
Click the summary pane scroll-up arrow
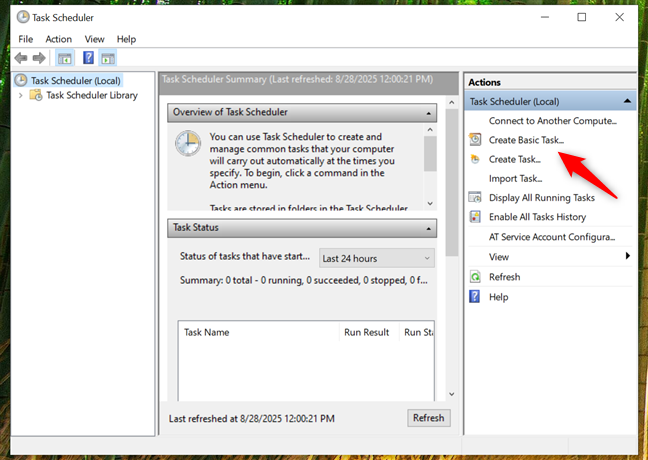tap(452, 102)
